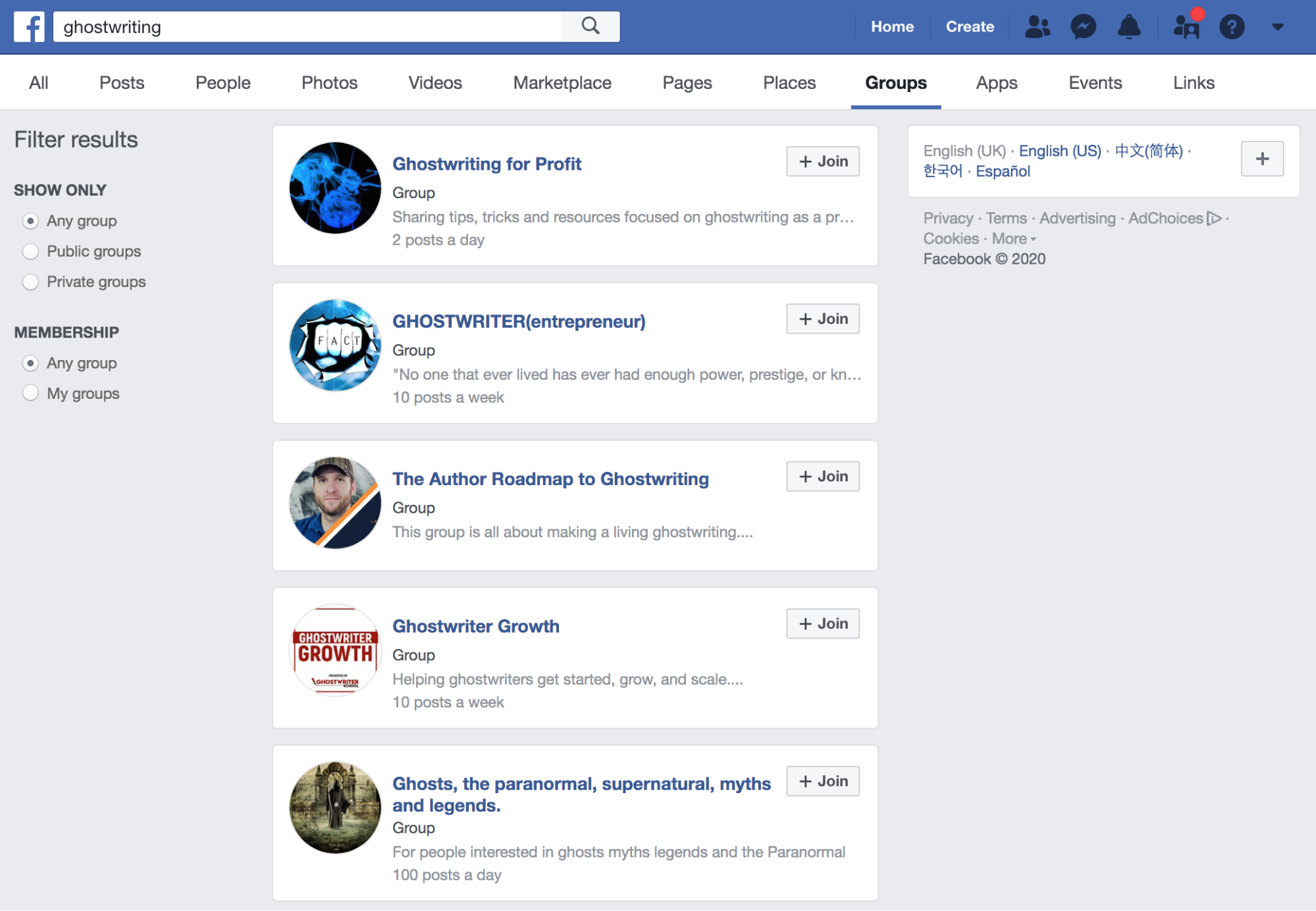This screenshot has height=911, width=1316.
Task: Join the GHOSTWRITER(entrepreneur) group
Action: click(823, 319)
